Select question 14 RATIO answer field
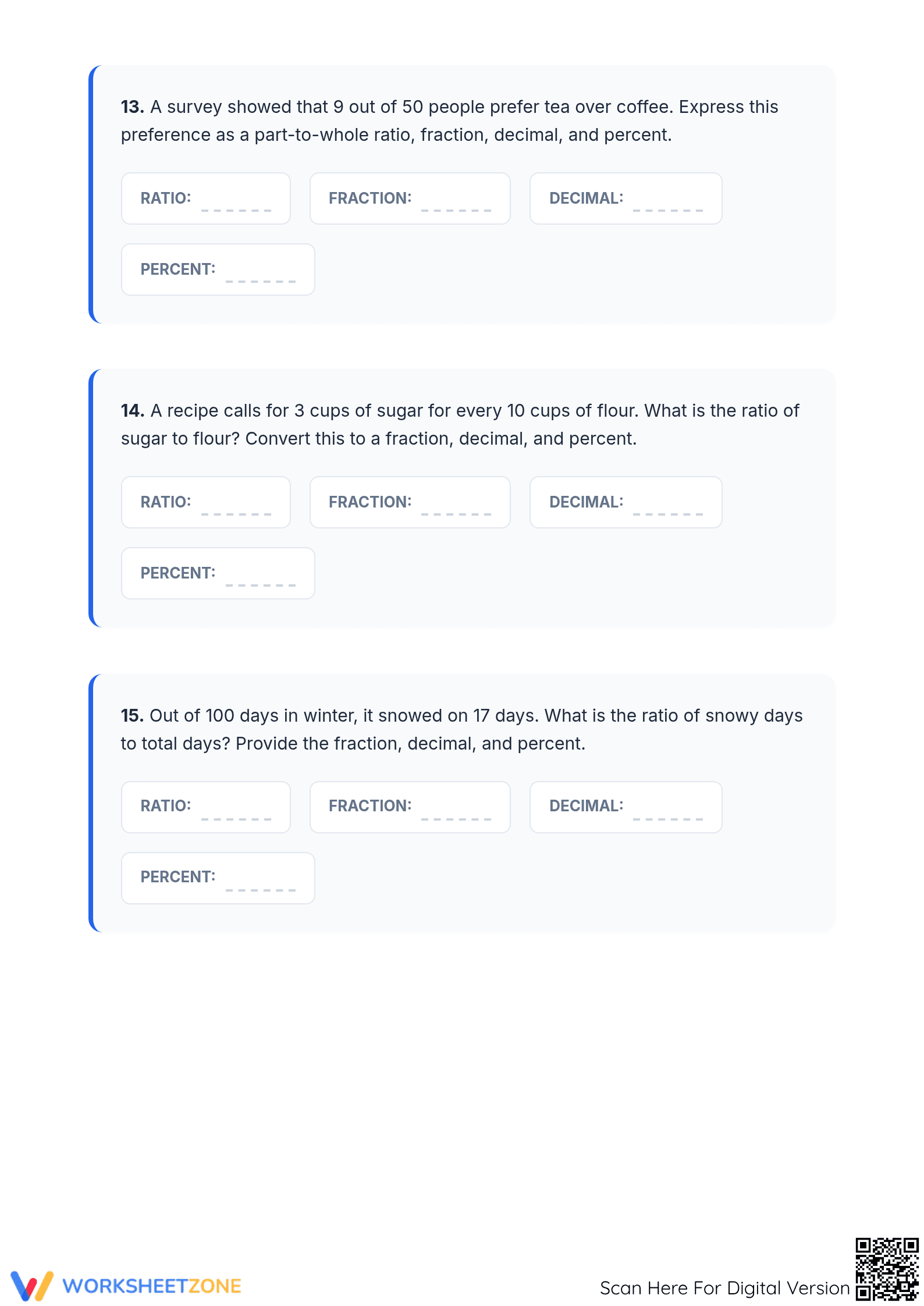 [x=206, y=502]
